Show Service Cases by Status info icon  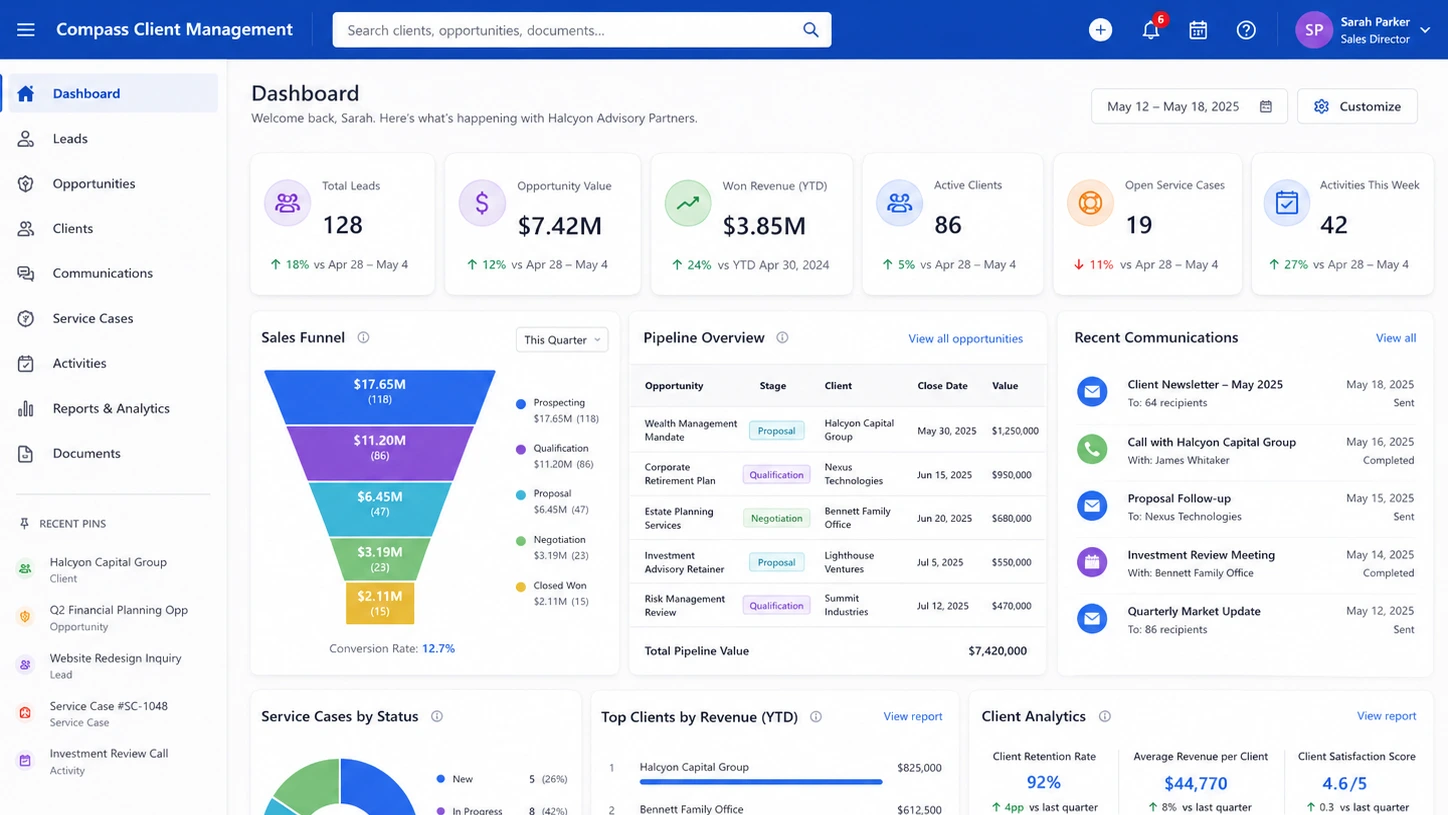436,716
